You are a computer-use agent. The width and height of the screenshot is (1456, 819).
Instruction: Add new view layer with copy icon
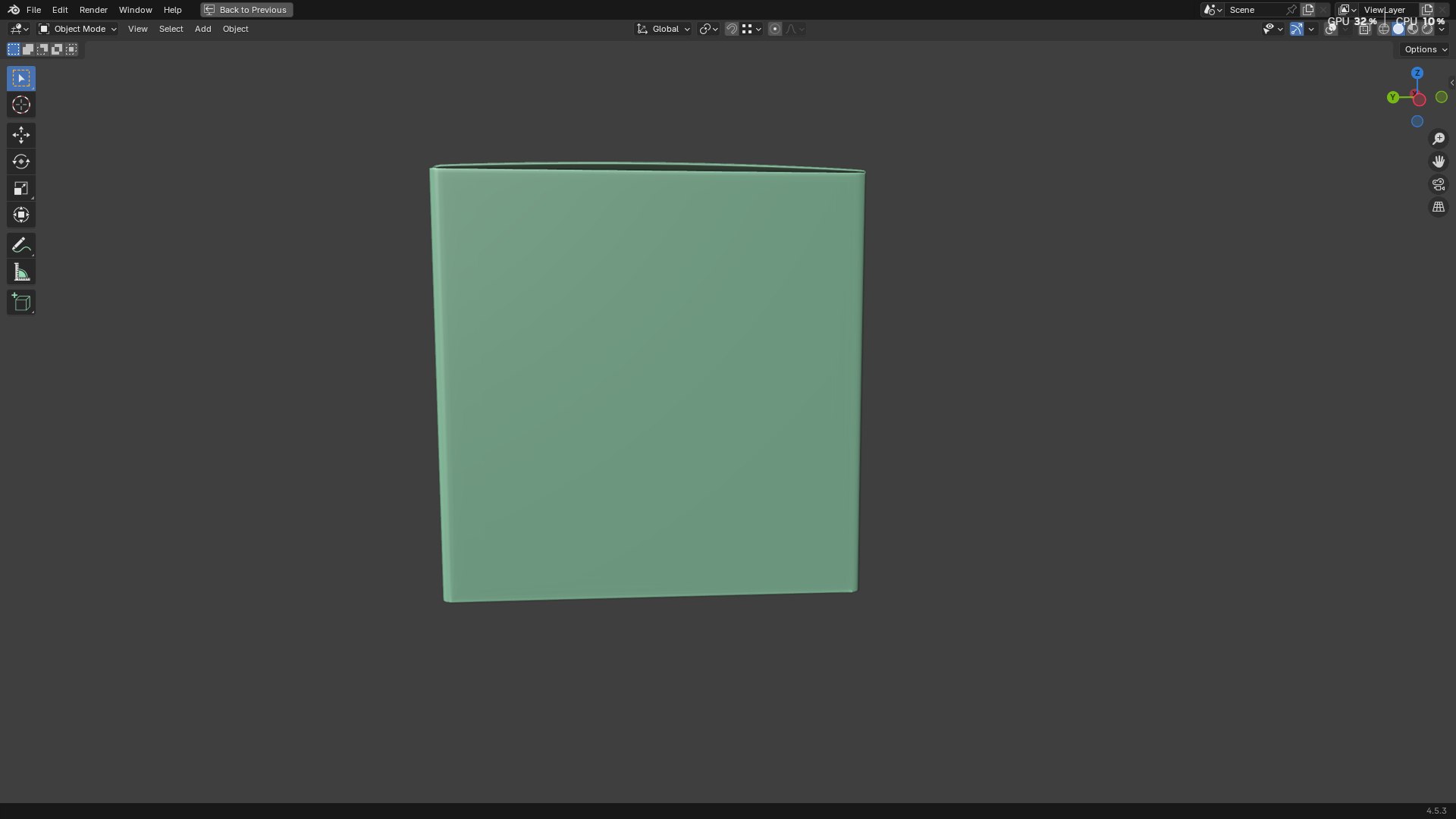(1427, 10)
